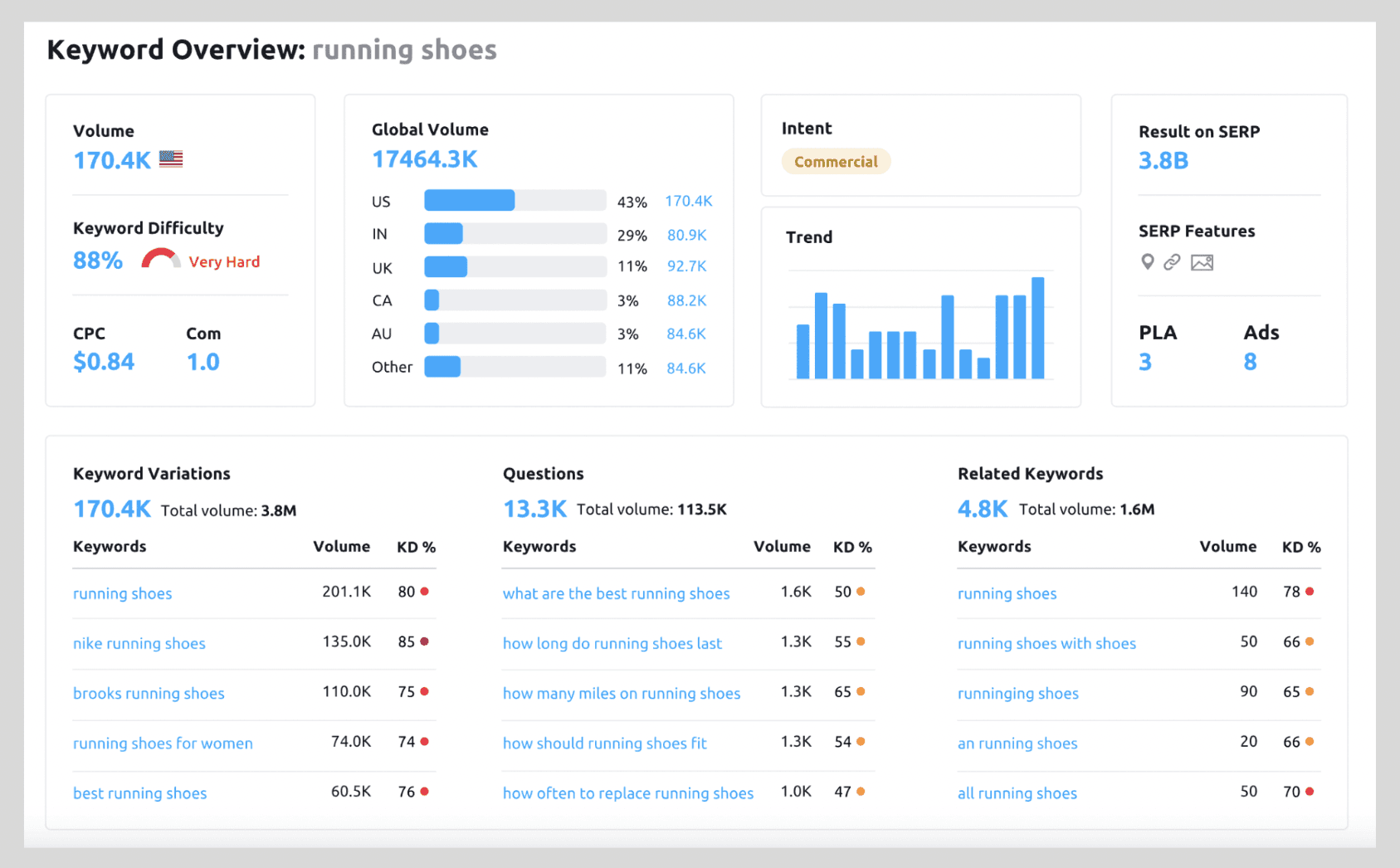The height and width of the screenshot is (868, 1400).
Task: Open the 'all running shoes' related keyword
Action: [1017, 792]
